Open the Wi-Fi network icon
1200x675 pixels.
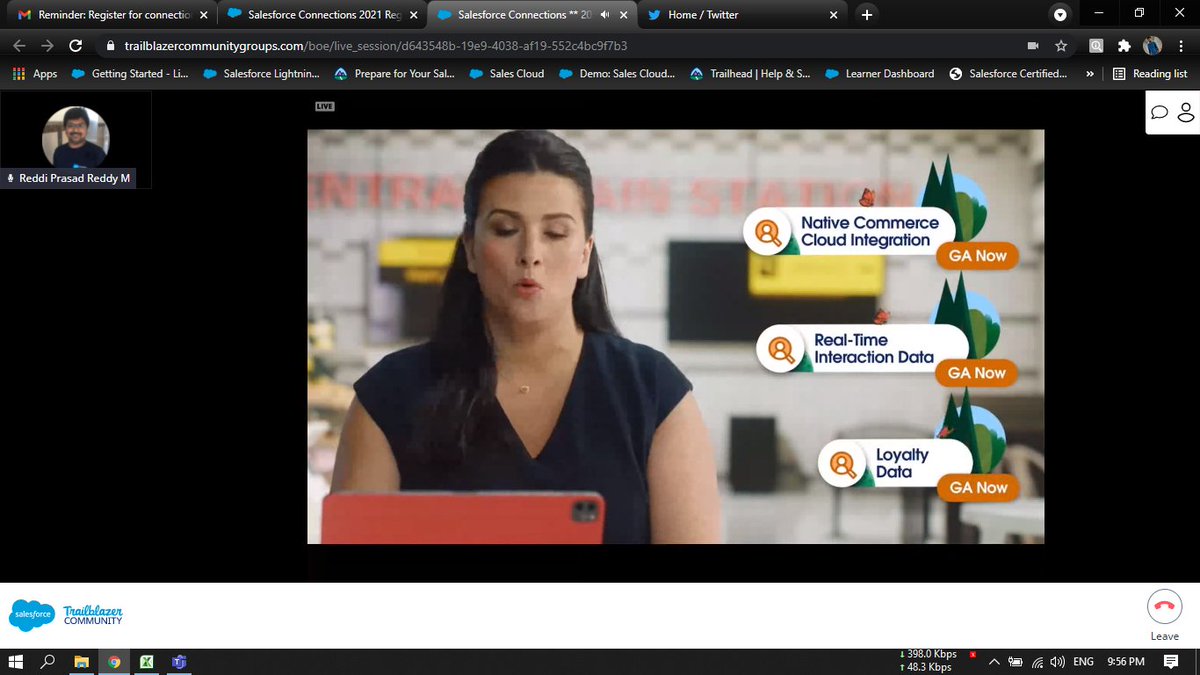(x=1038, y=661)
